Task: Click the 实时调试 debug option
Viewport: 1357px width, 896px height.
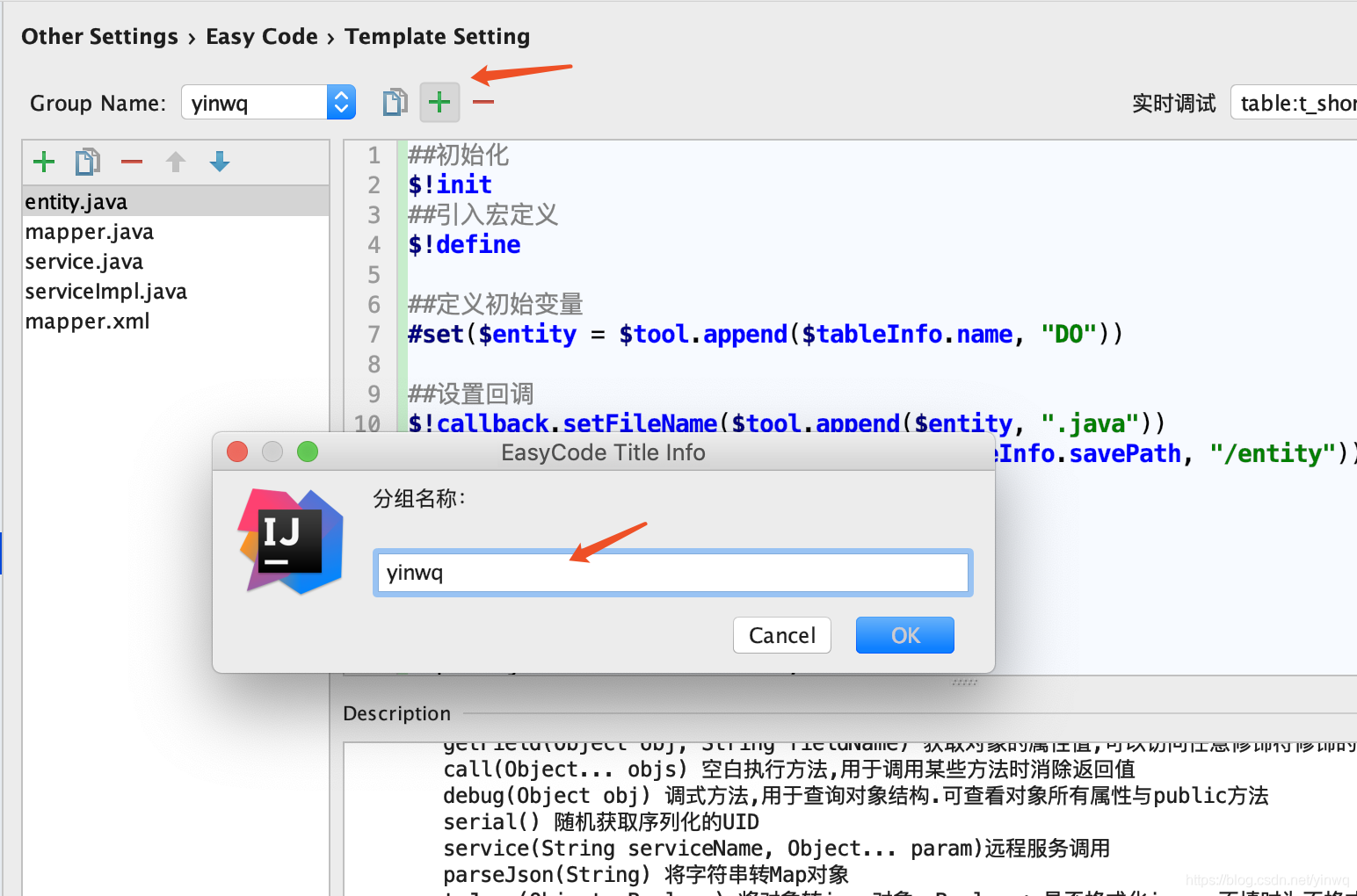Action: click(1173, 102)
